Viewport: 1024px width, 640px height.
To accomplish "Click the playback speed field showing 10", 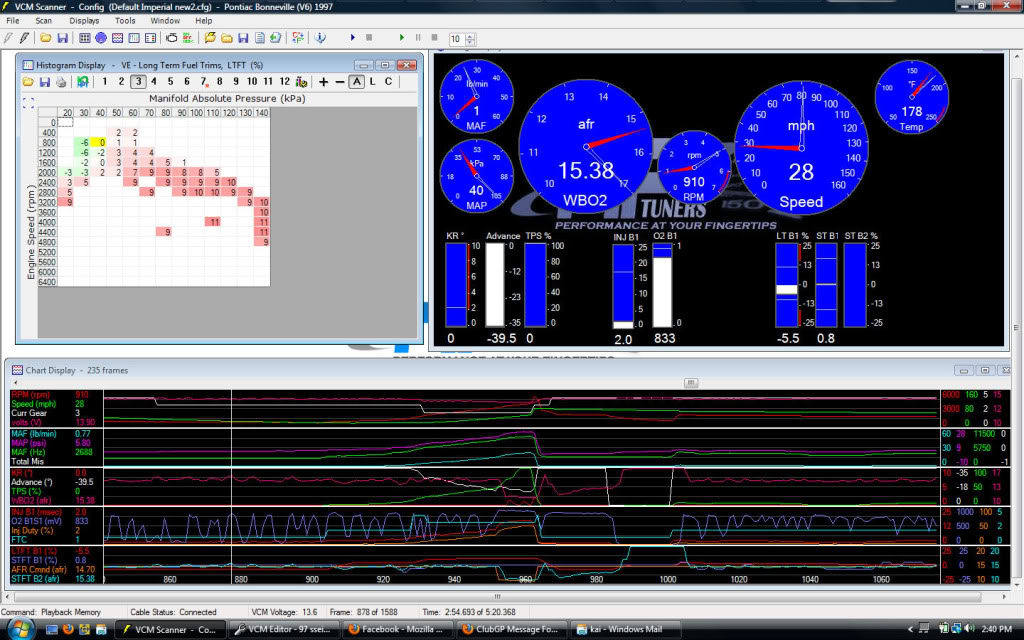I will point(456,39).
